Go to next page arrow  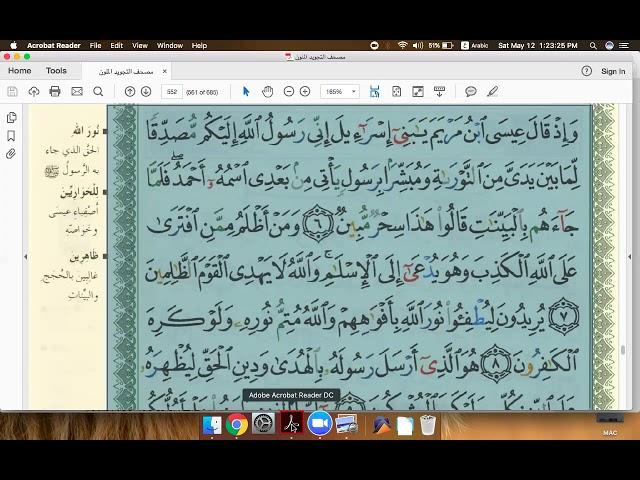click(x=146, y=91)
